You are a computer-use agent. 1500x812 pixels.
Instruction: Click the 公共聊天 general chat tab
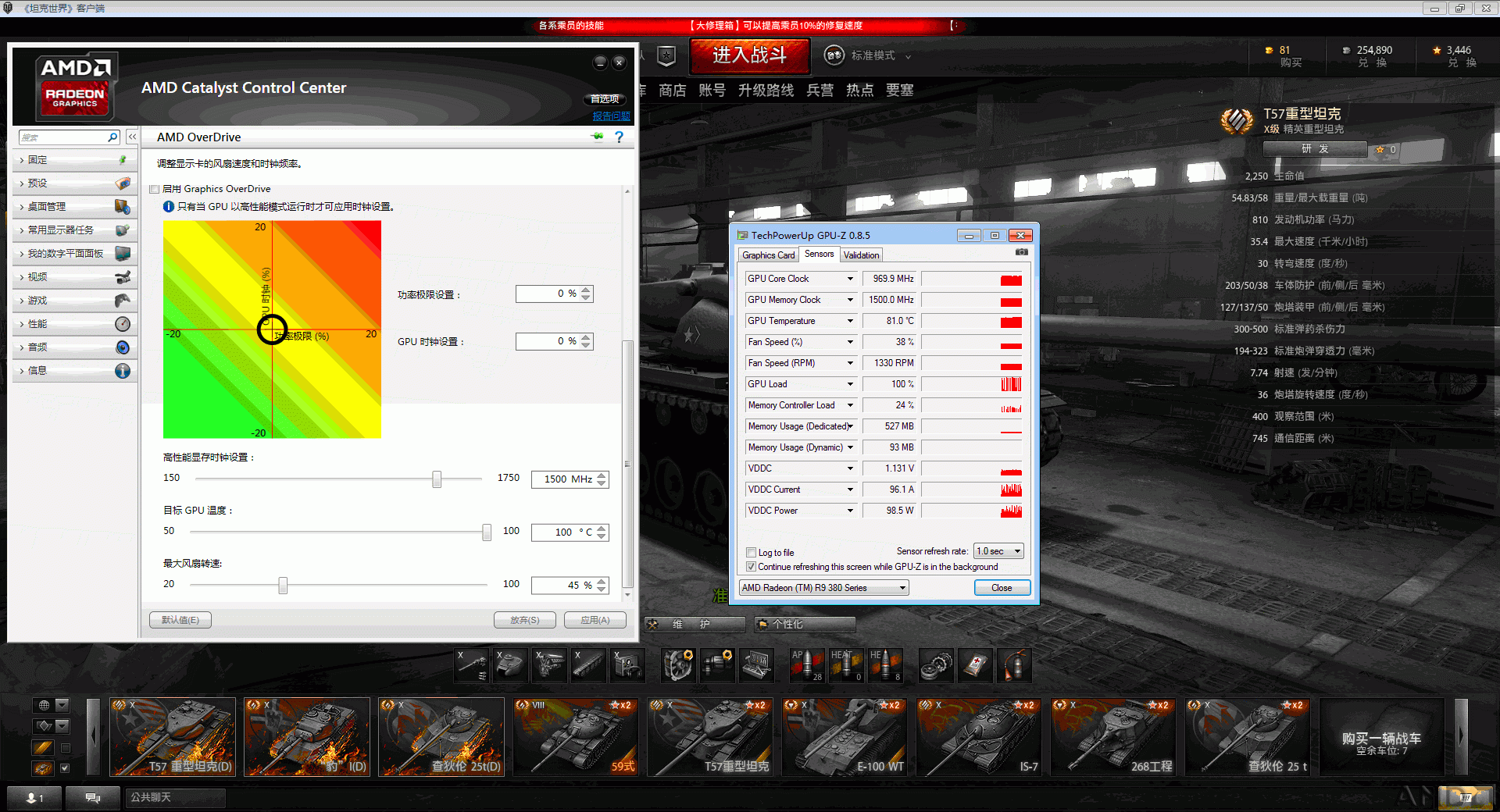click(175, 797)
